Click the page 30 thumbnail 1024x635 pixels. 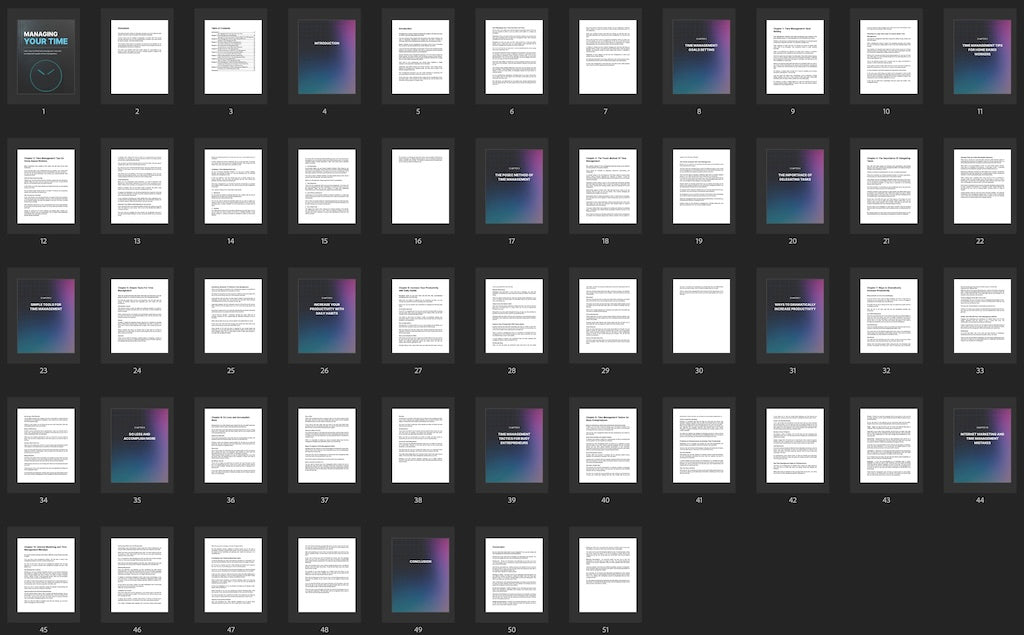(700, 316)
